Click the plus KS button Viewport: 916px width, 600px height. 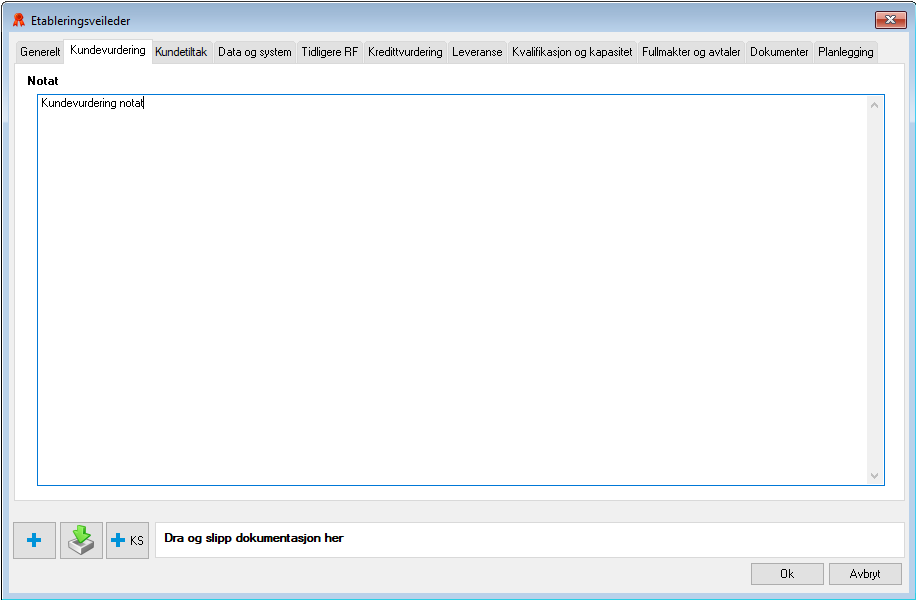coord(127,540)
